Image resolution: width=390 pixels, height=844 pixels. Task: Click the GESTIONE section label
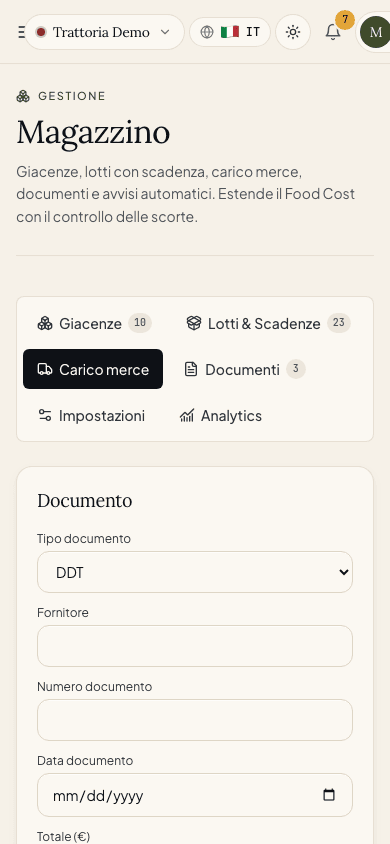tap(72, 96)
